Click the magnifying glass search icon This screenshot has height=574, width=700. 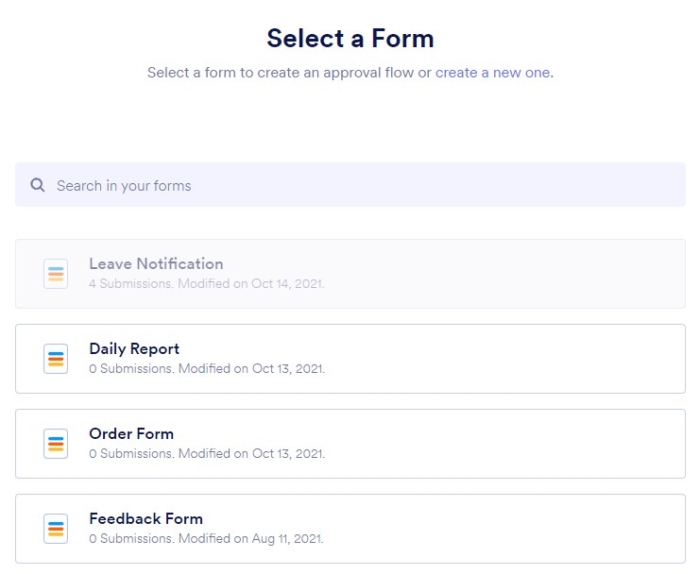(38, 185)
